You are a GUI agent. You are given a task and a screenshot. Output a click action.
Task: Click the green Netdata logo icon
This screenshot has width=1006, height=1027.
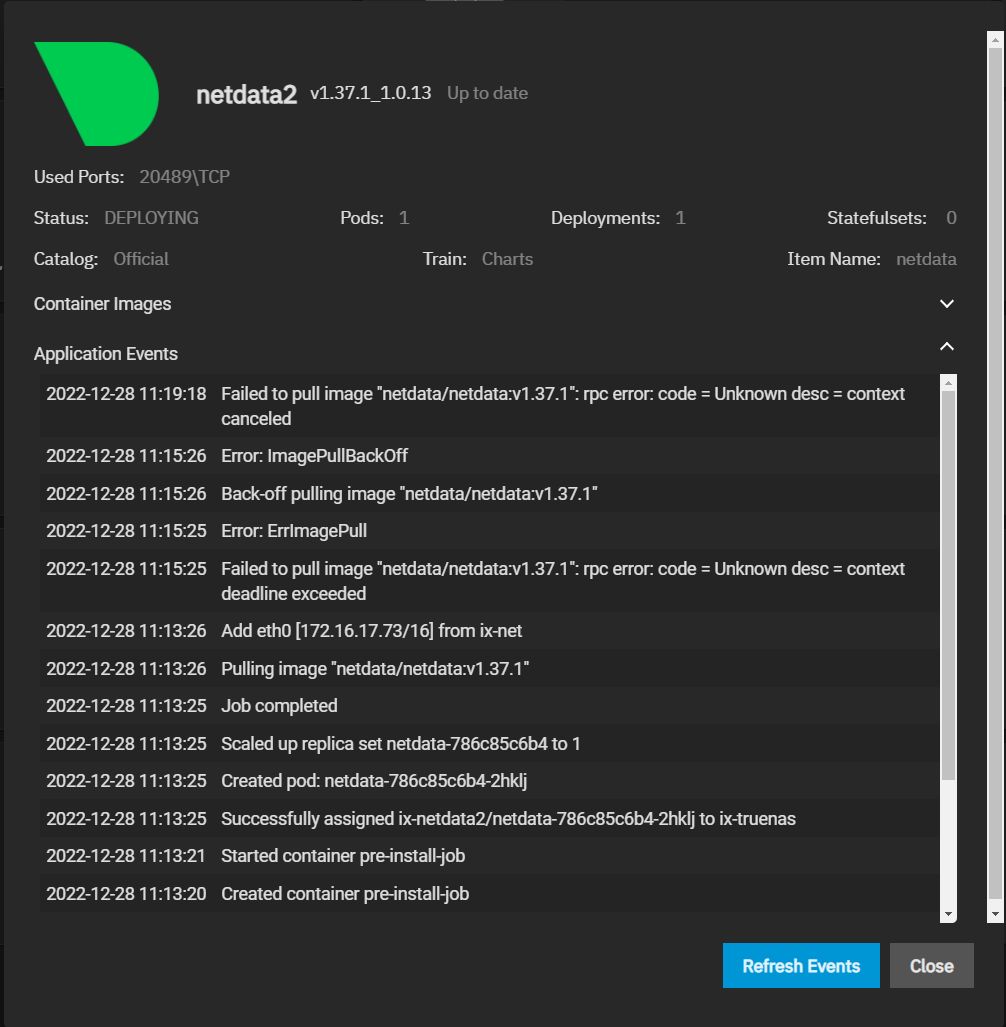pyautogui.click(x=96, y=94)
